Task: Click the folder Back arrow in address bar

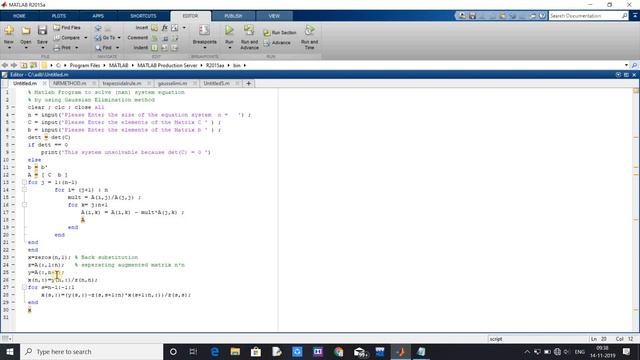Action: [x=4, y=65]
